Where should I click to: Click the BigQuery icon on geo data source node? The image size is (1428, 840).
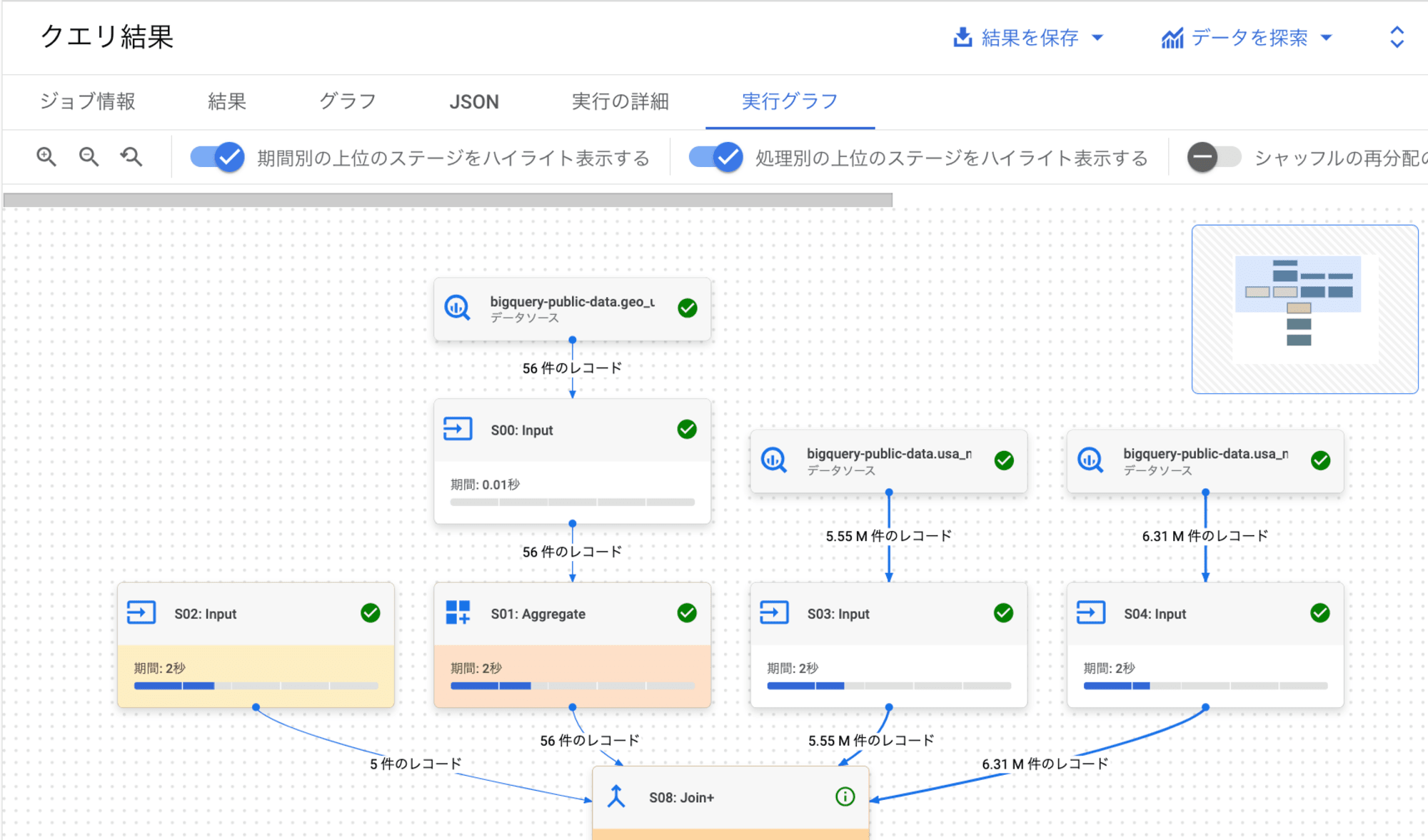pyautogui.click(x=457, y=308)
